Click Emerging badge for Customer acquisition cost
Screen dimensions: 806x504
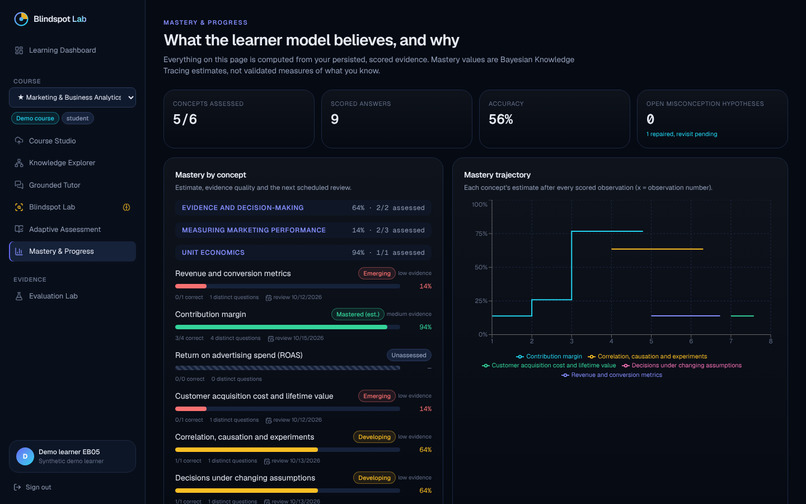pyautogui.click(x=377, y=396)
